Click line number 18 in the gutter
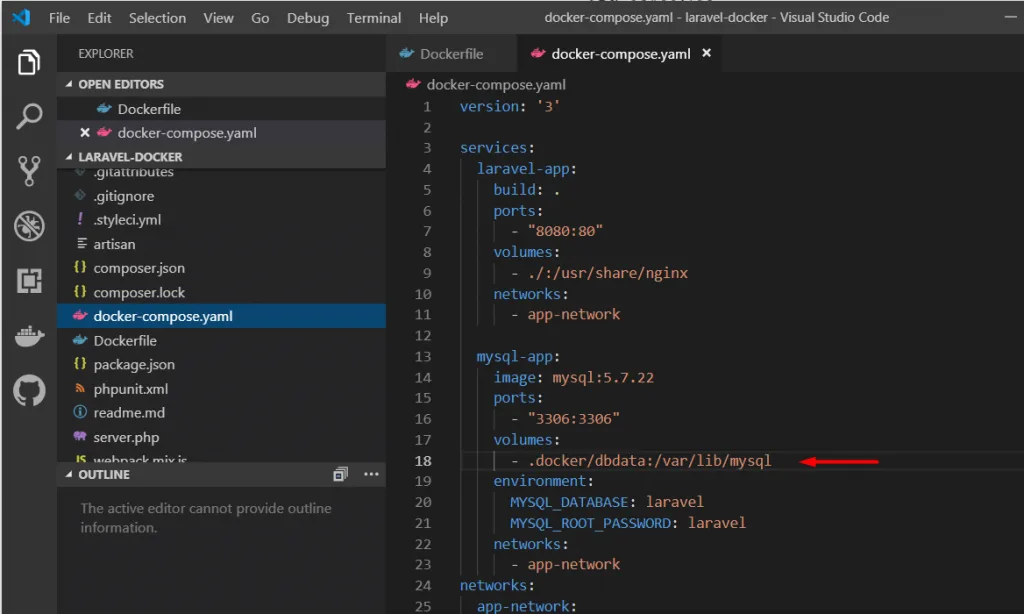 click(423, 460)
